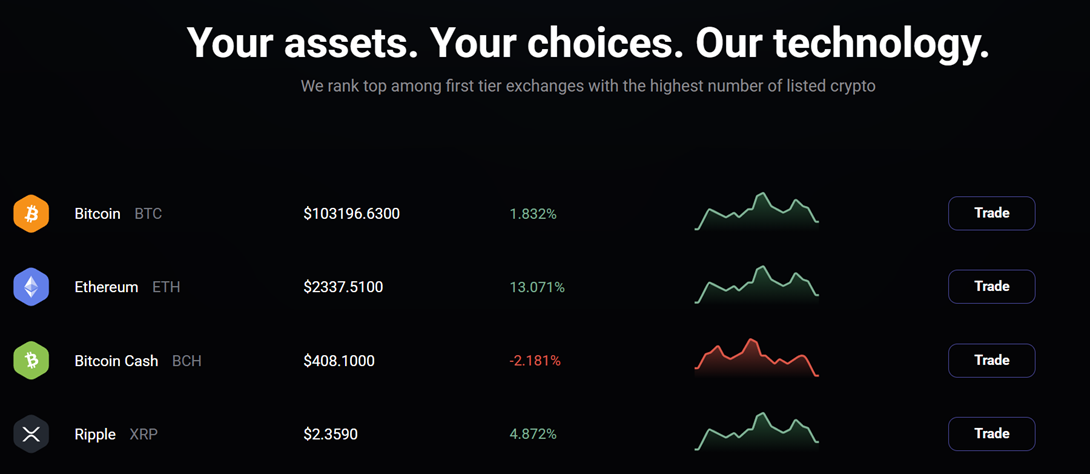Viewport: 1090px width, 474px height.
Task: Open the Ethereum sparkline chart
Action: pyautogui.click(x=757, y=285)
